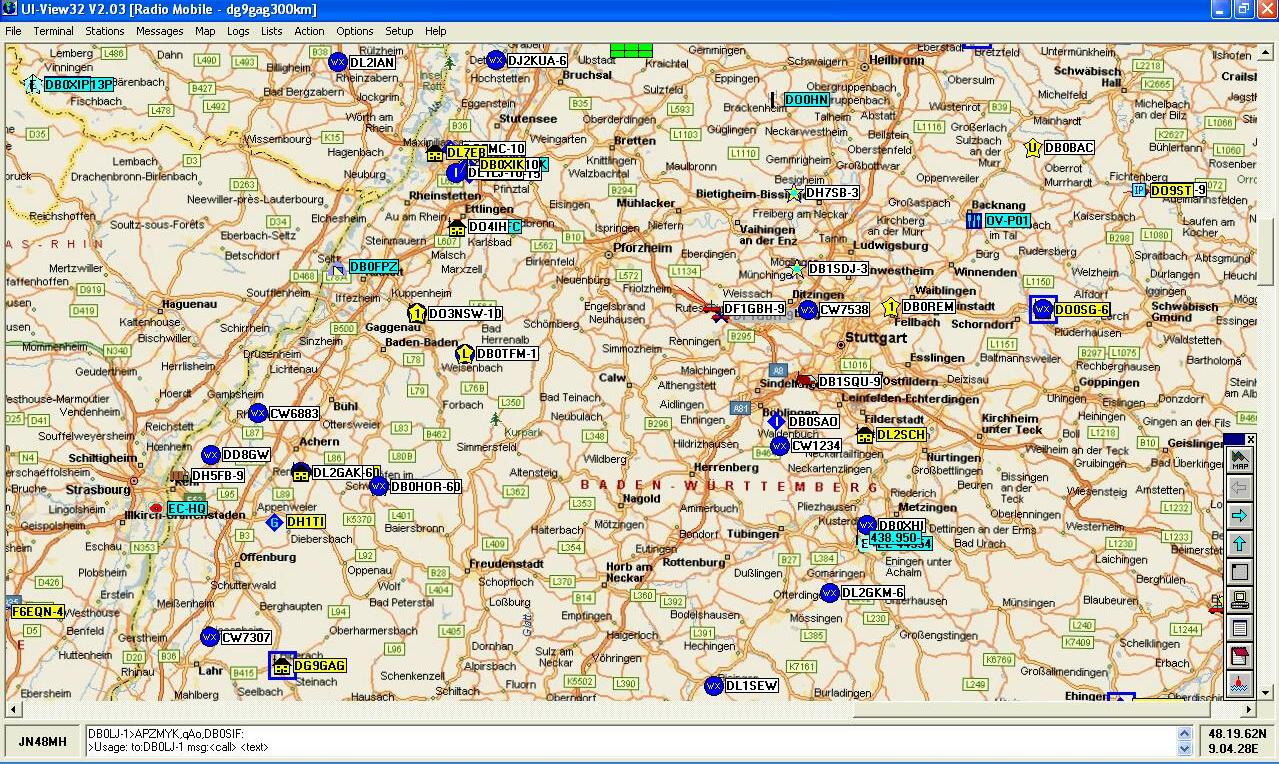Click the 438.950 frequency label
Screen dimensions: 1279x764
coord(894,538)
